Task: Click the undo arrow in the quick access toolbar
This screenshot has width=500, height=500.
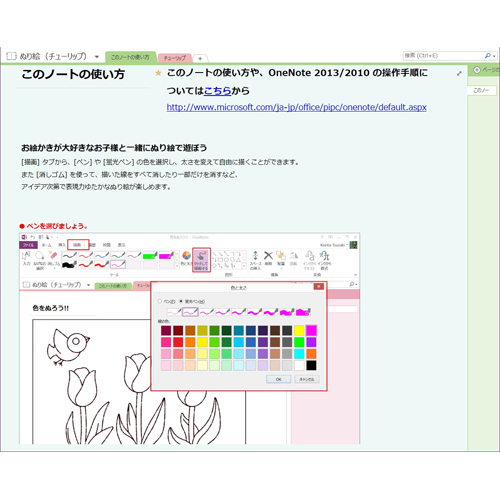Action: pyautogui.click(x=33, y=237)
